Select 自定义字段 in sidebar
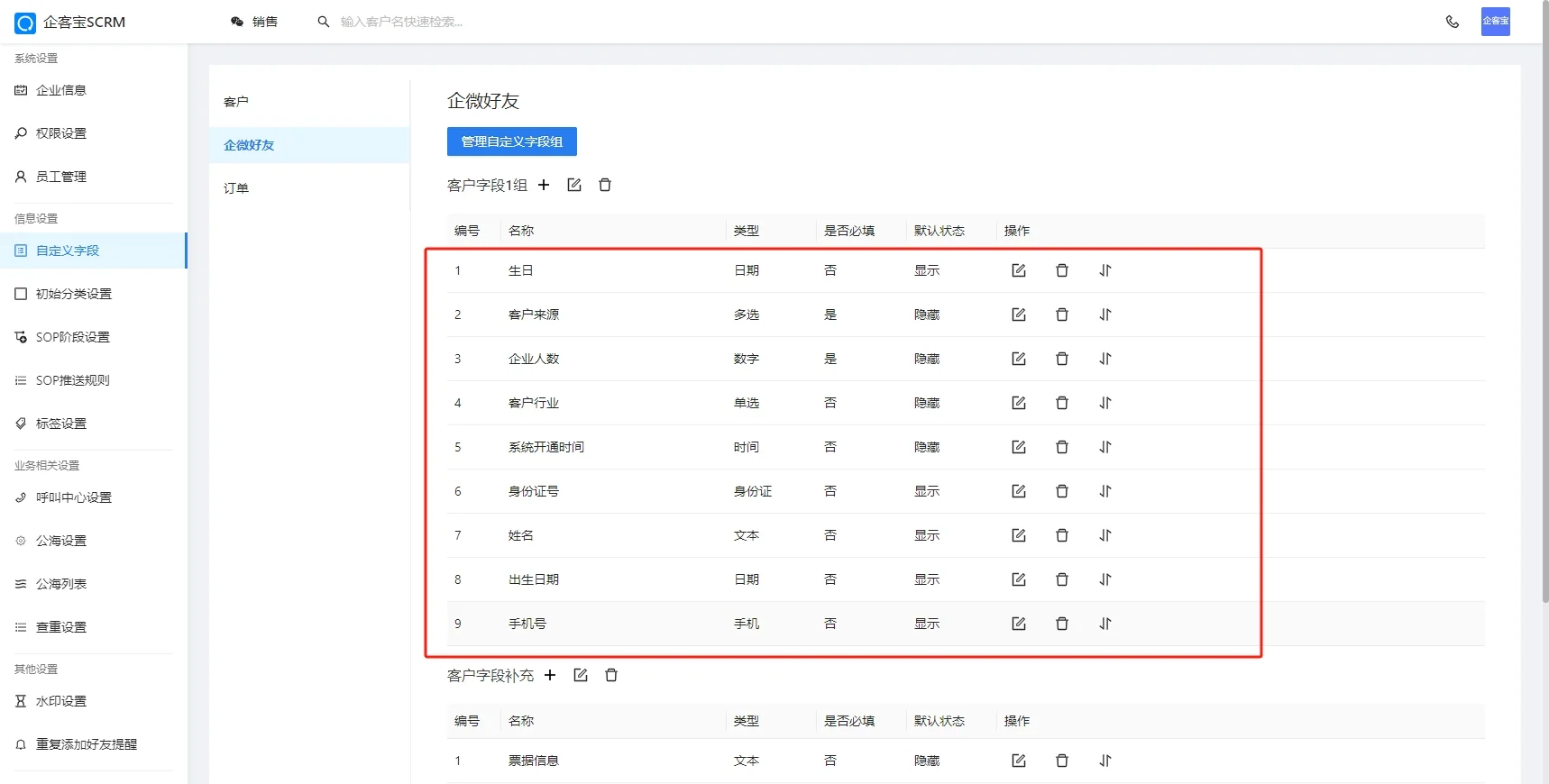 coord(94,251)
